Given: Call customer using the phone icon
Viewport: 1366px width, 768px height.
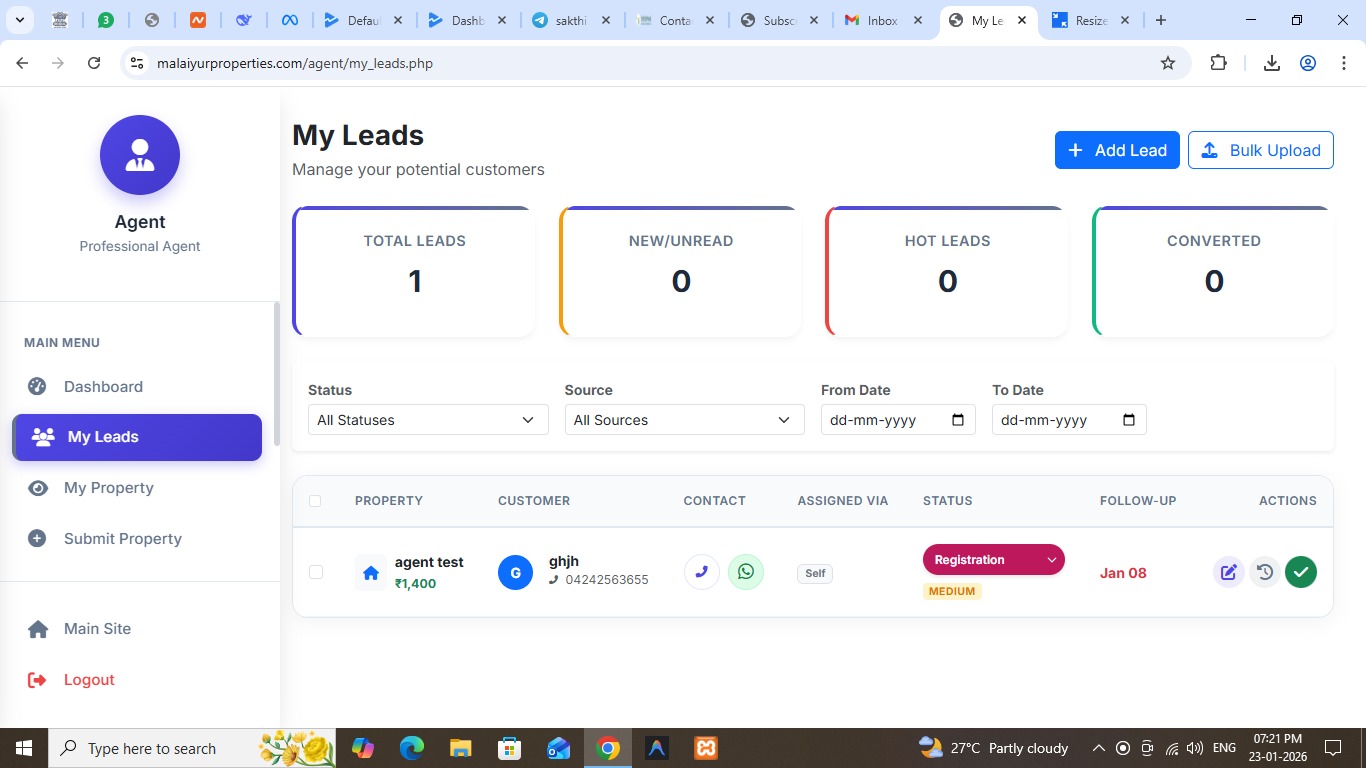Looking at the screenshot, I should click(x=701, y=571).
